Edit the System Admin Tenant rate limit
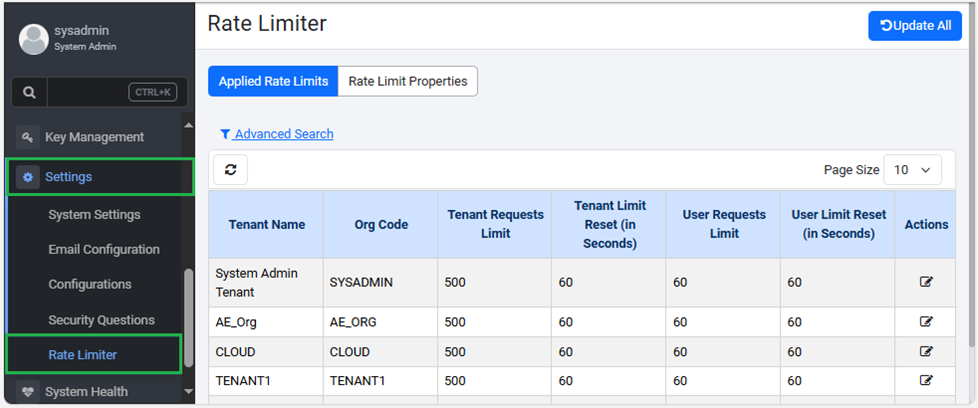 point(926,282)
